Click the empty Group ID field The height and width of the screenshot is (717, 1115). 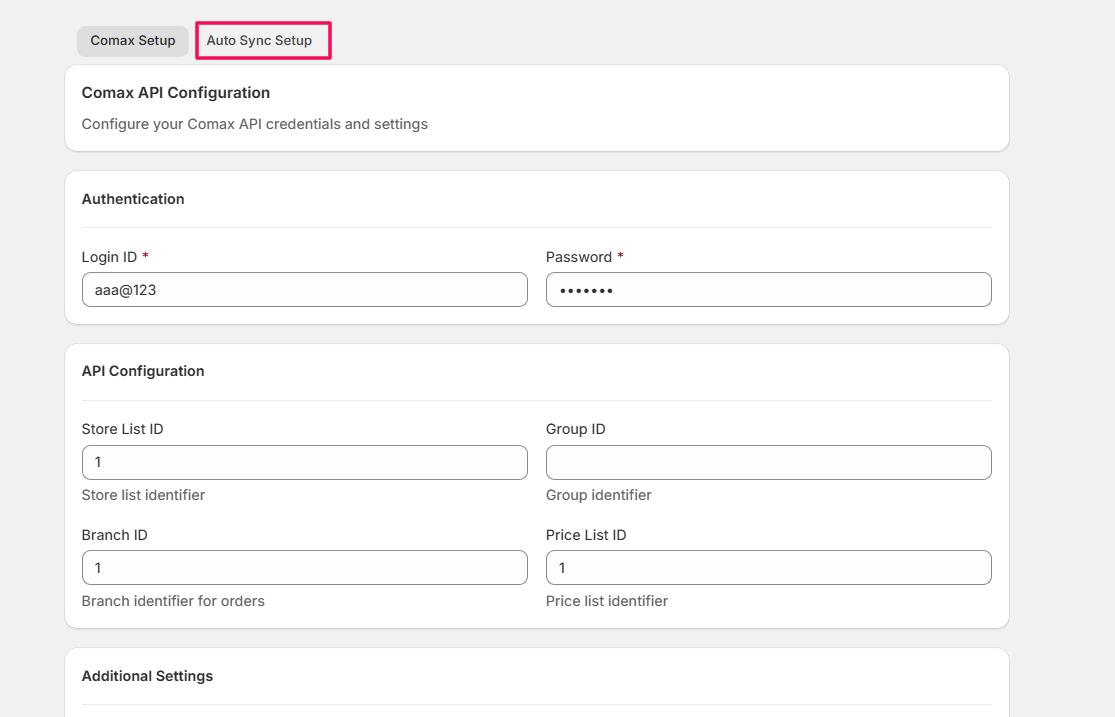pyautogui.click(x=768, y=462)
